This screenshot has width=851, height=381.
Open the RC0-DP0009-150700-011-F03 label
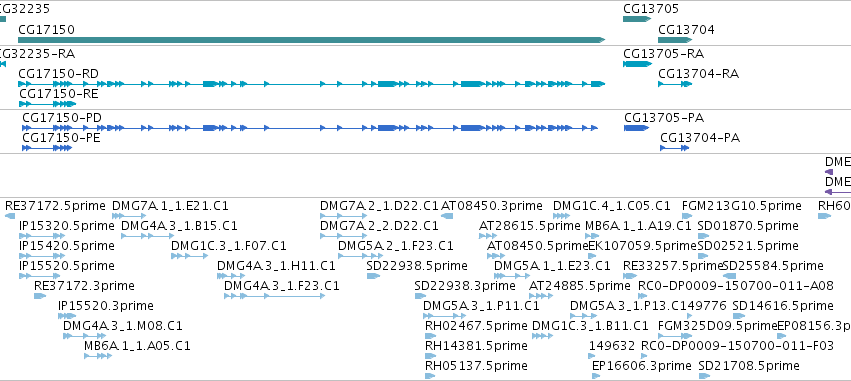click(737, 346)
